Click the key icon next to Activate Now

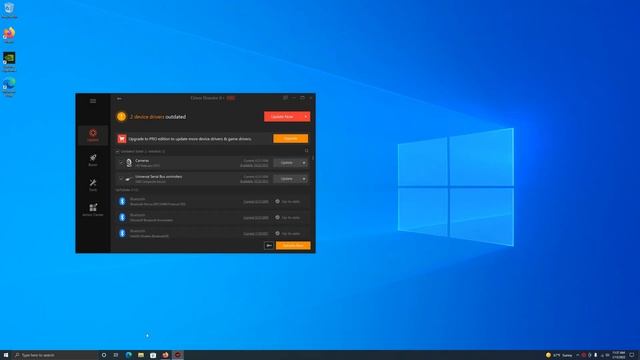269,245
